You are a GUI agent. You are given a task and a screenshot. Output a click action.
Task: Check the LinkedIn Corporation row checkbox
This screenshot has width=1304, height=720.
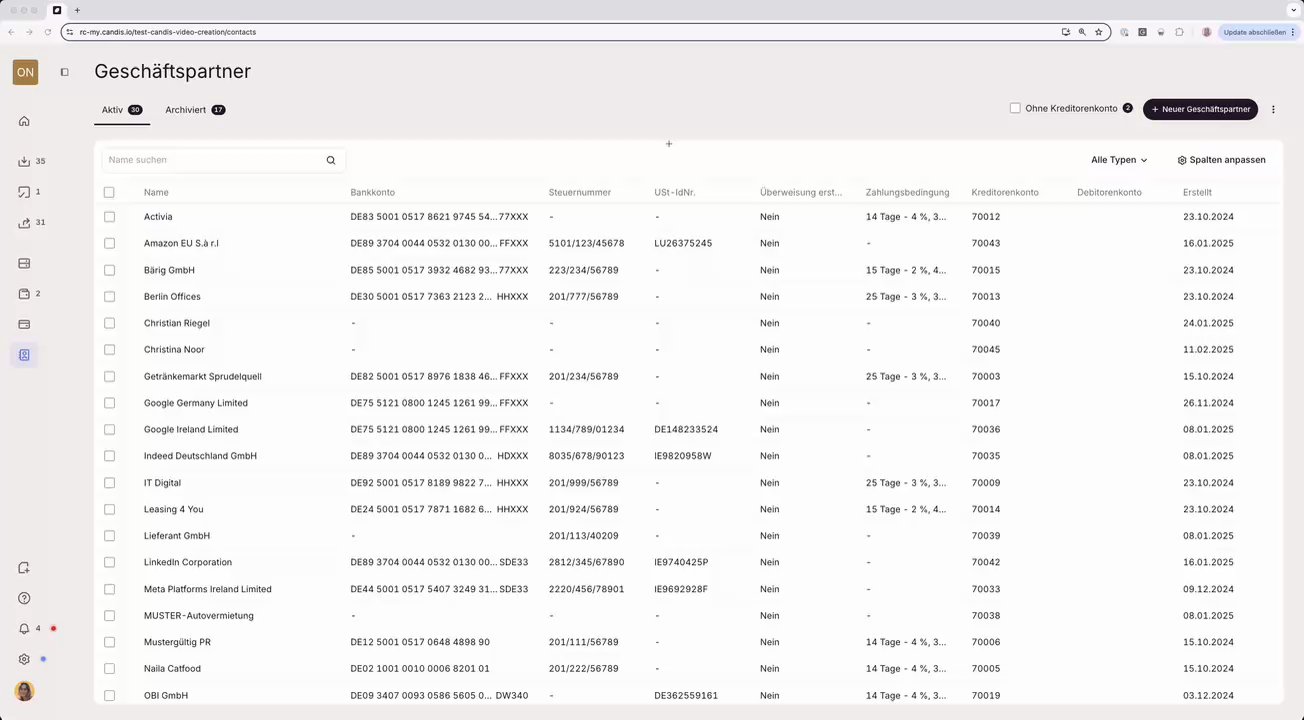[x=109, y=562]
